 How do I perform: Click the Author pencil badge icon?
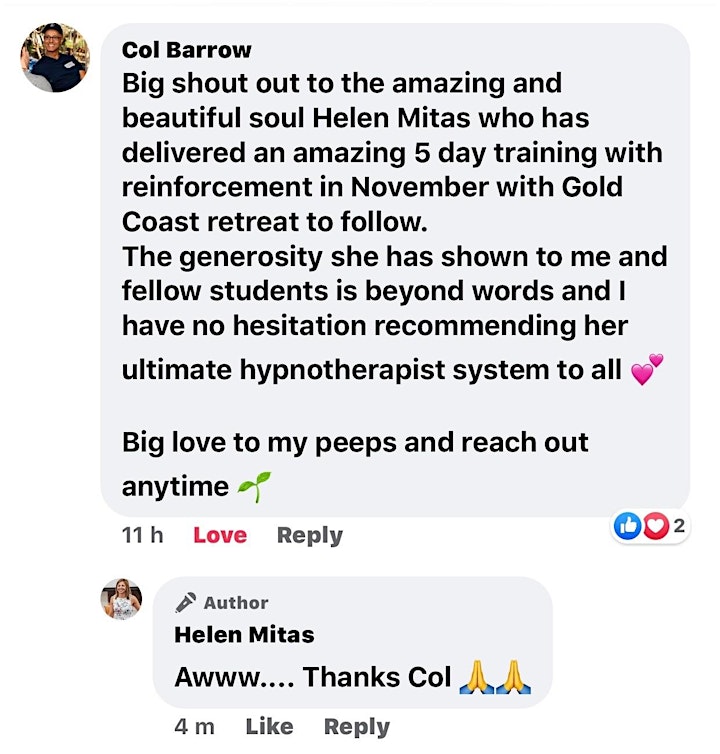pos(186,602)
